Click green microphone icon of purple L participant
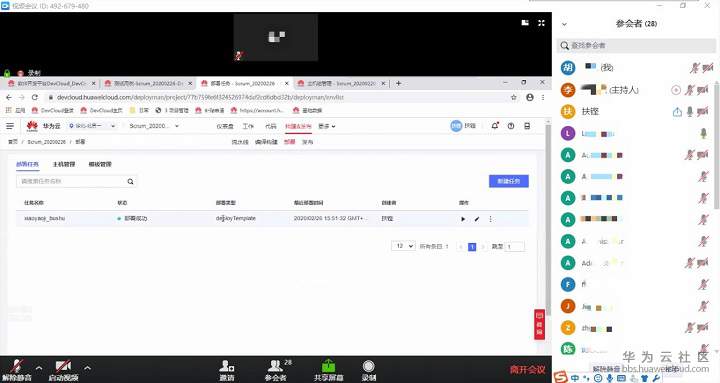Image resolution: width=720 pixels, height=383 pixels. click(x=703, y=133)
